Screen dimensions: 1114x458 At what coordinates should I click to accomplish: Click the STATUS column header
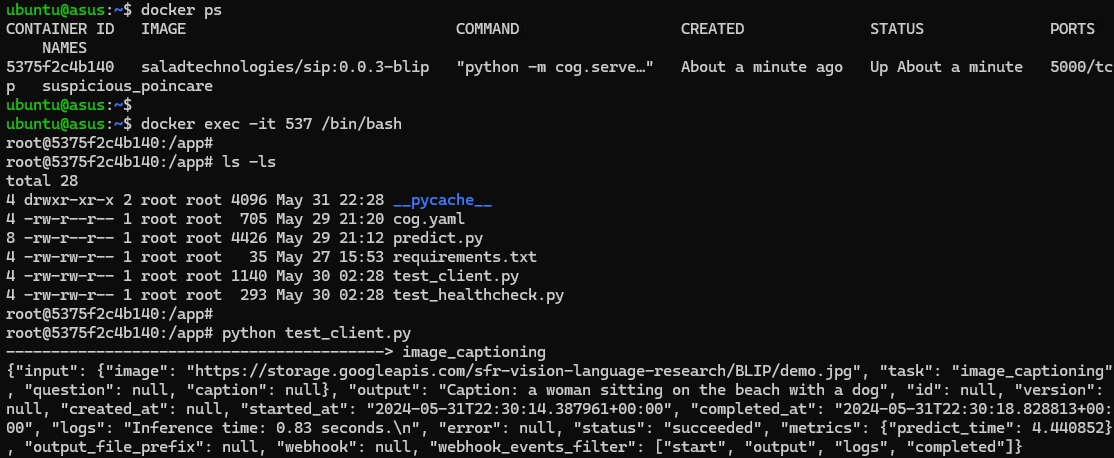(x=897, y=29)
